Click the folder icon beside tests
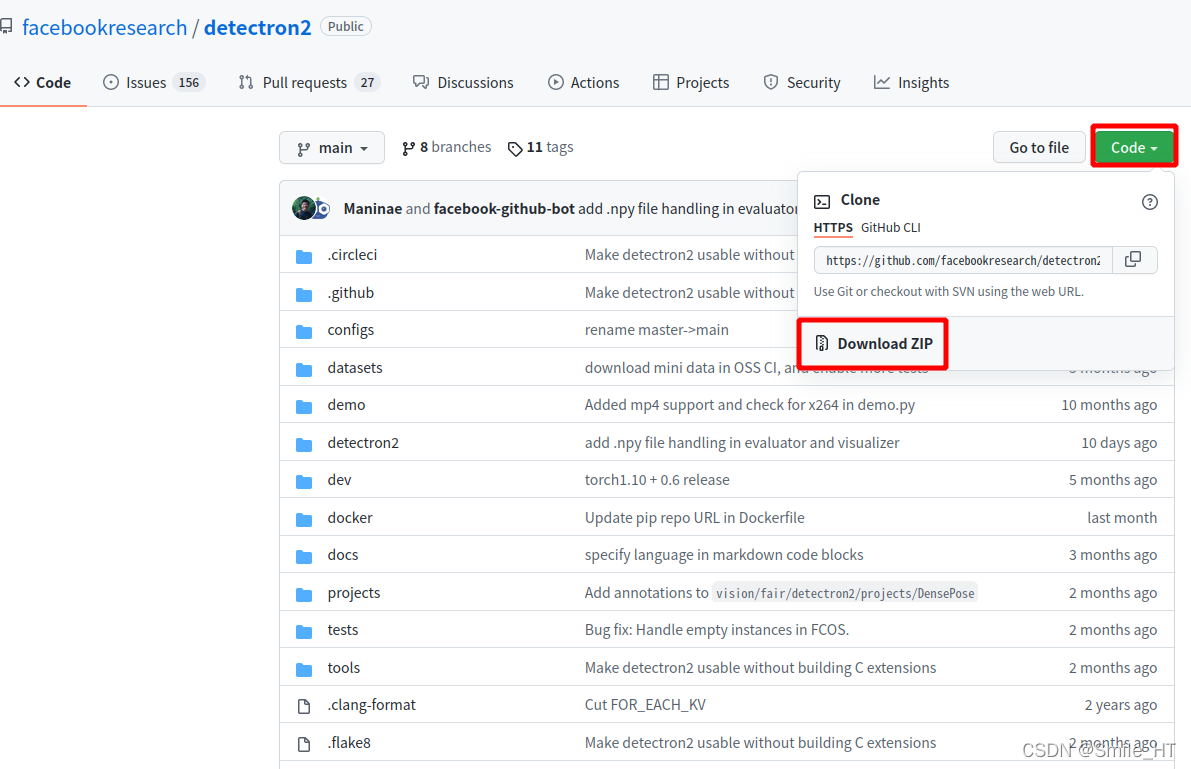Image resolution: width=1191 pixels, height=769 pixels. (x=304, y=631)
